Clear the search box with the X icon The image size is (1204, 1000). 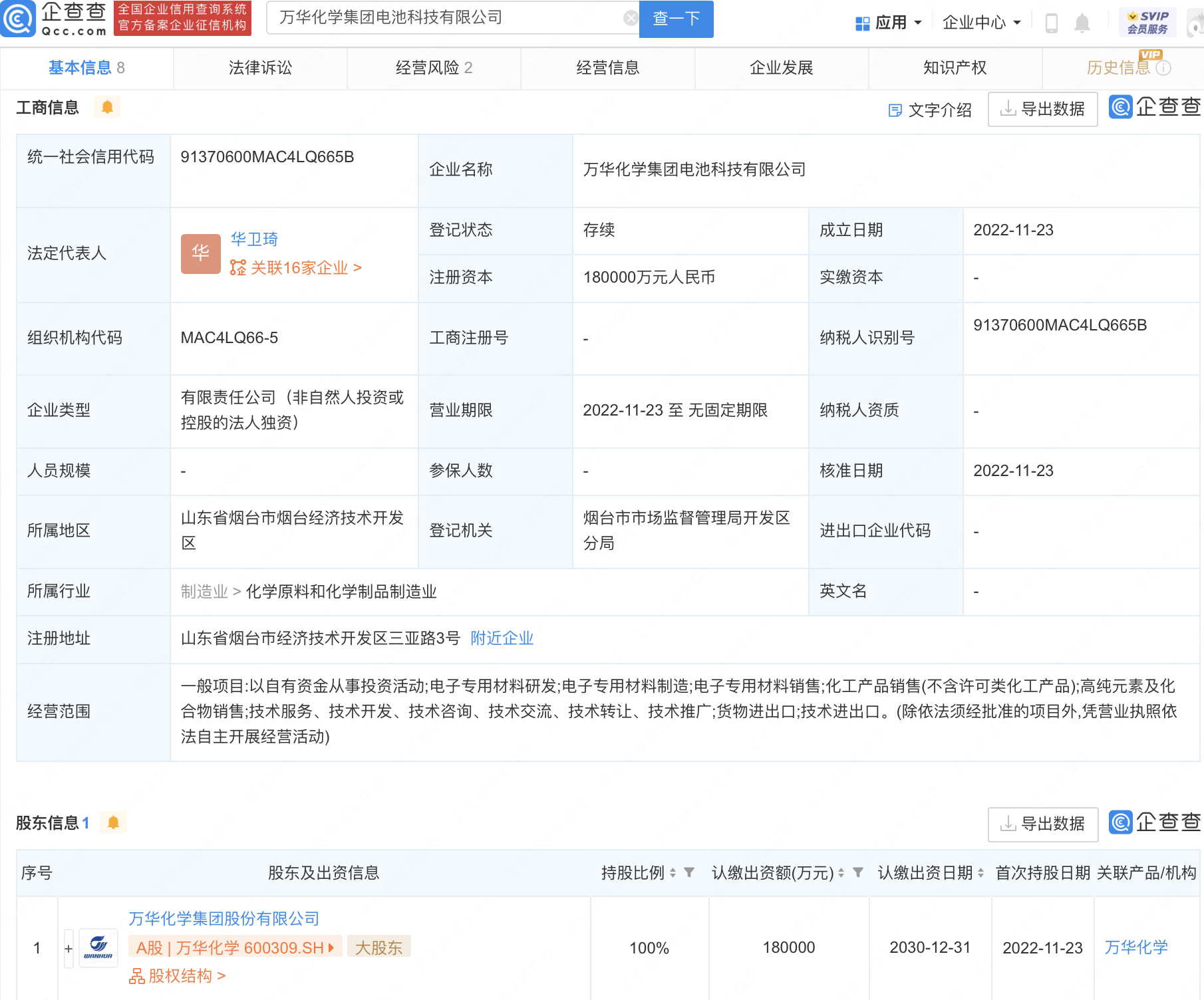pyautogui.click(x=630, y=19)
